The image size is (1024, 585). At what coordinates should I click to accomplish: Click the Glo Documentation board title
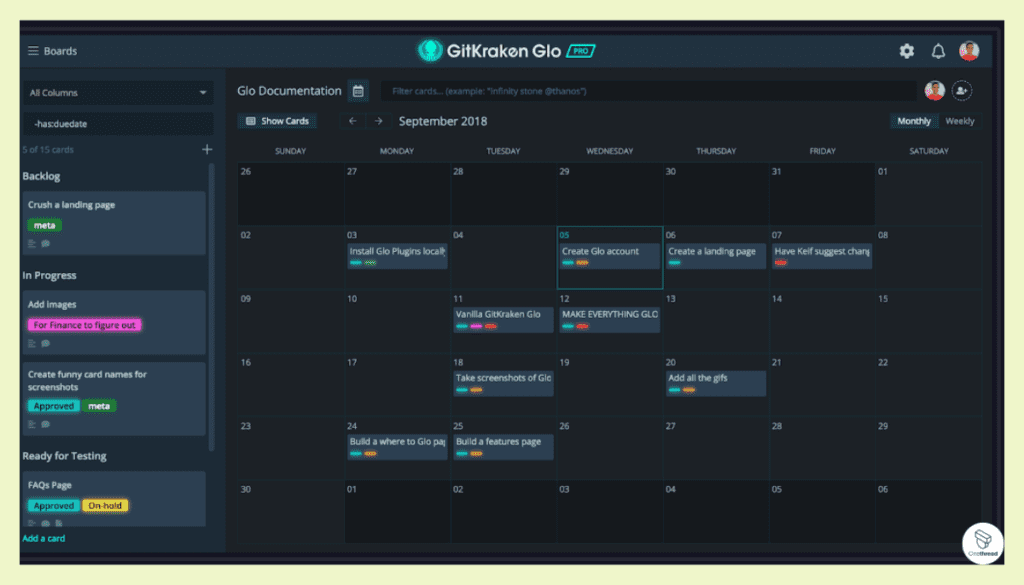click(x=289, y=91)
